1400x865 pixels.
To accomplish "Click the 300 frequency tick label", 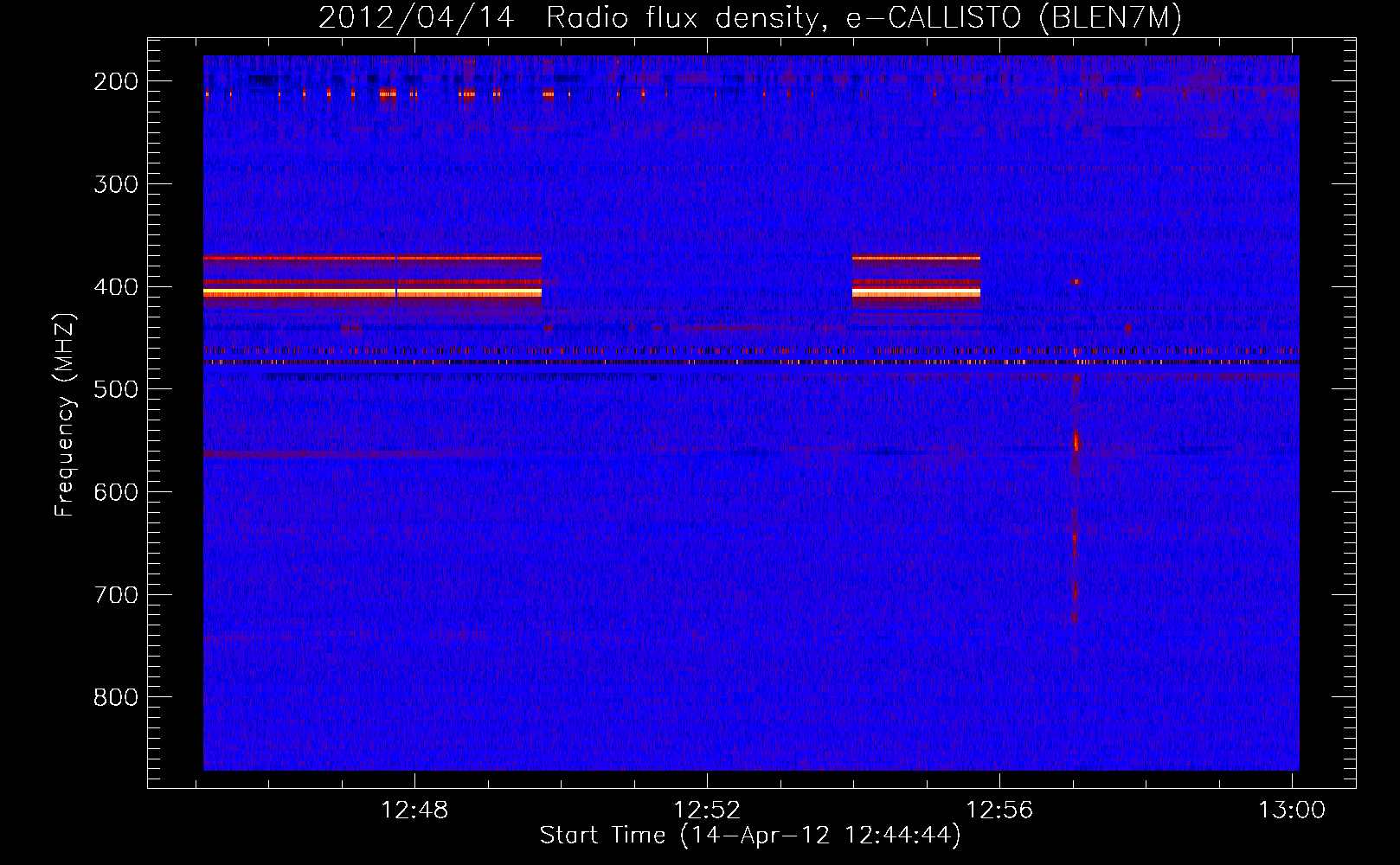I will click(x=116, y=184).
